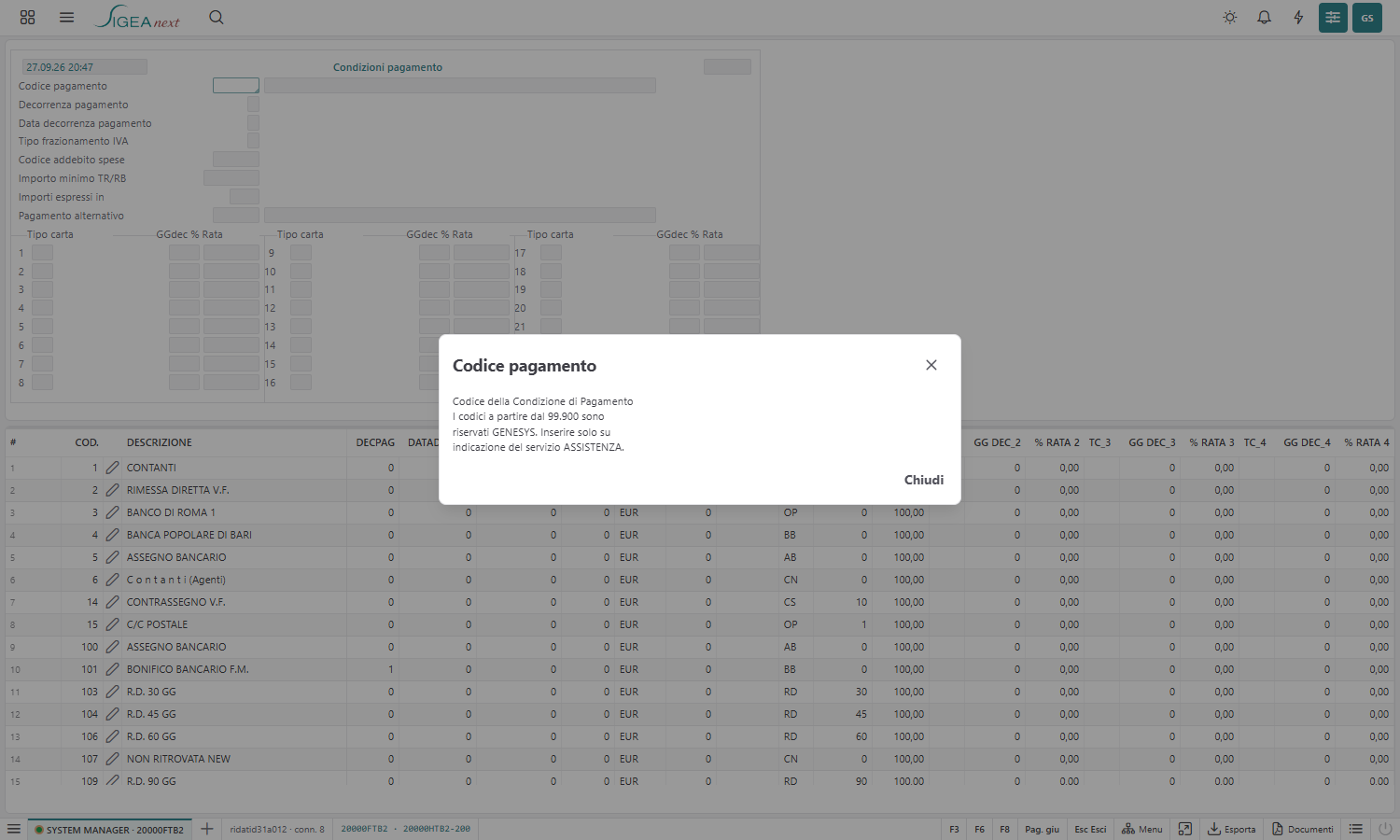Toggle the light theme sun icon
Screen dimensions: 1400x840
tap(1230, 17)
